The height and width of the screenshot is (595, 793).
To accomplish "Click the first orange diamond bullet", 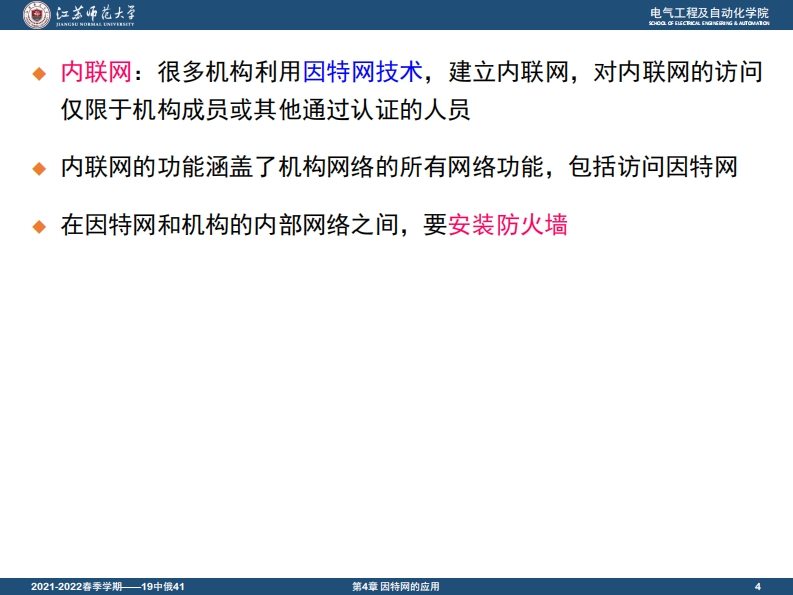I will pyautogui.click(x=39, y=74).
